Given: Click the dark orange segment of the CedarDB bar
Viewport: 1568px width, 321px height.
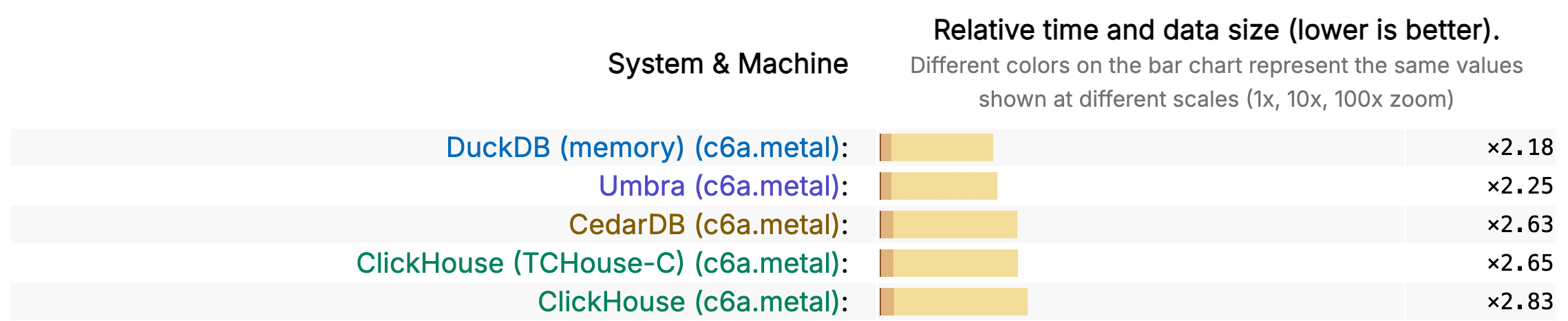Looking at the screenshot, I should coord(887,225).
